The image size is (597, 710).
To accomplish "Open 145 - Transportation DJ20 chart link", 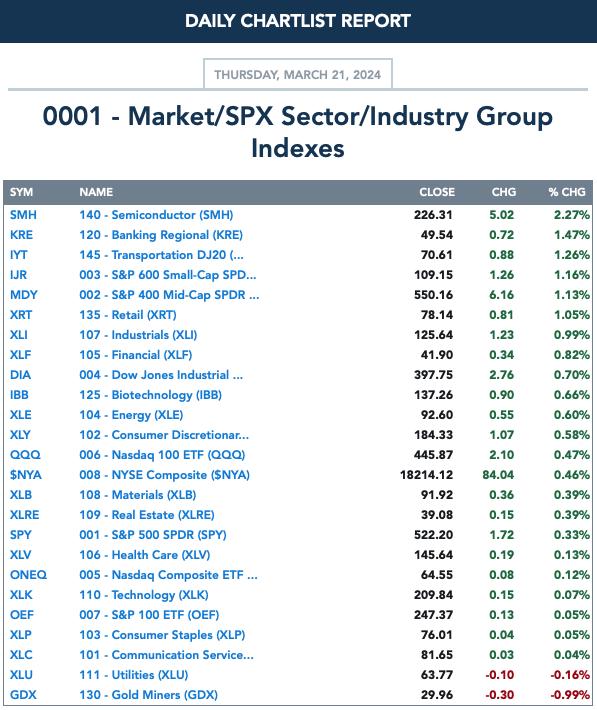I will tap(161, 254).
